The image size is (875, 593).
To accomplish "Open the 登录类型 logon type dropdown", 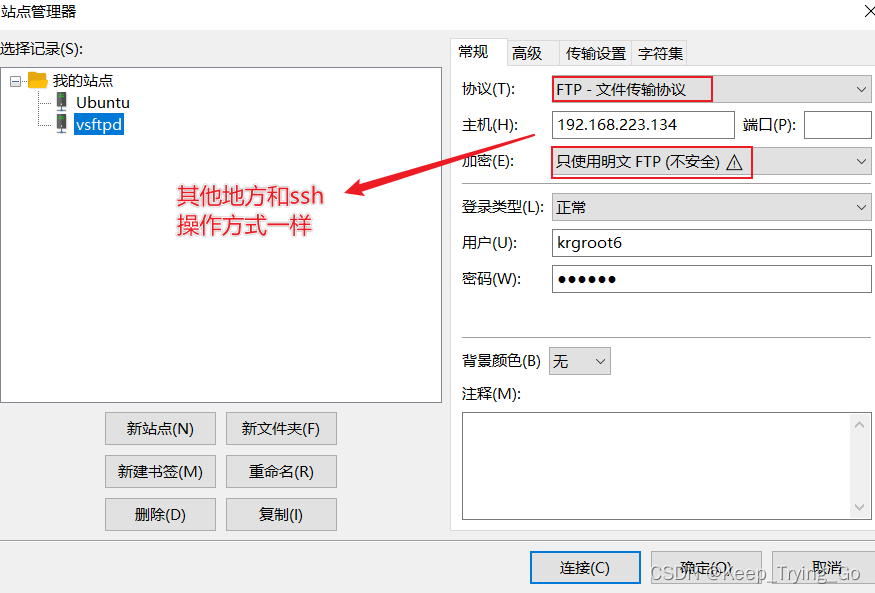I will [860, 206].
